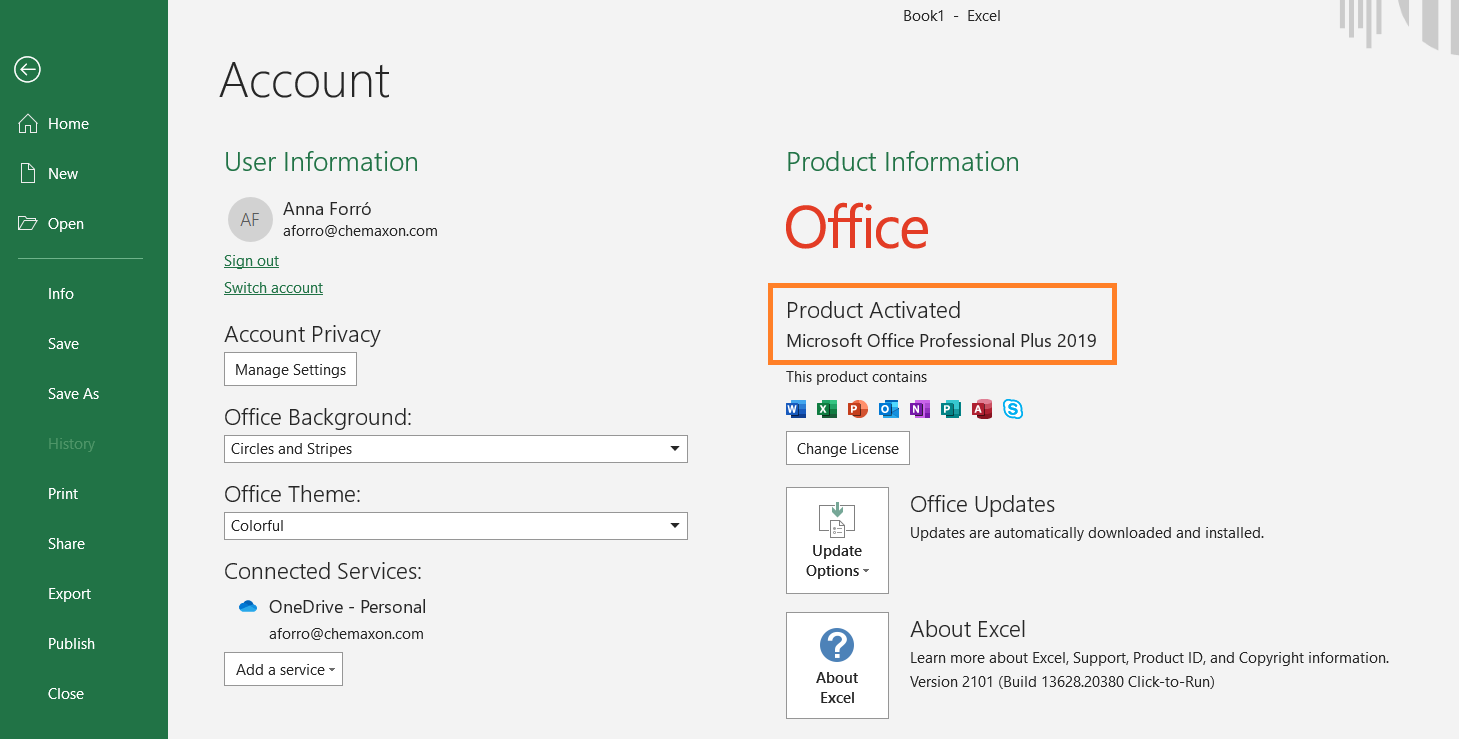This screenshot has width=1459, height=739.
Task: Click the AF user avatar circle
Action: coord(250,219)
